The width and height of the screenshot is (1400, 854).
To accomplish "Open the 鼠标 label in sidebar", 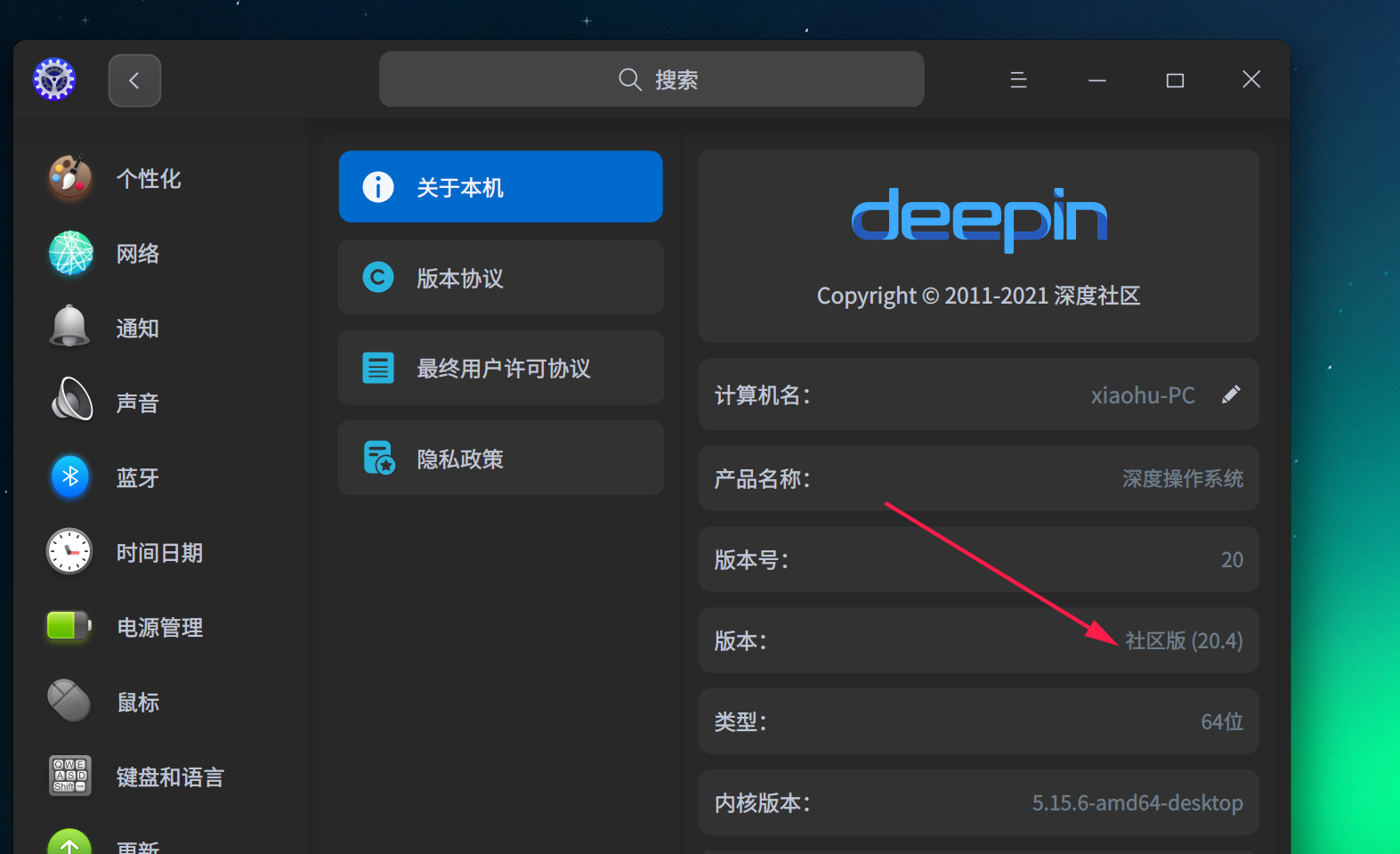I will (x=139, y=702).
